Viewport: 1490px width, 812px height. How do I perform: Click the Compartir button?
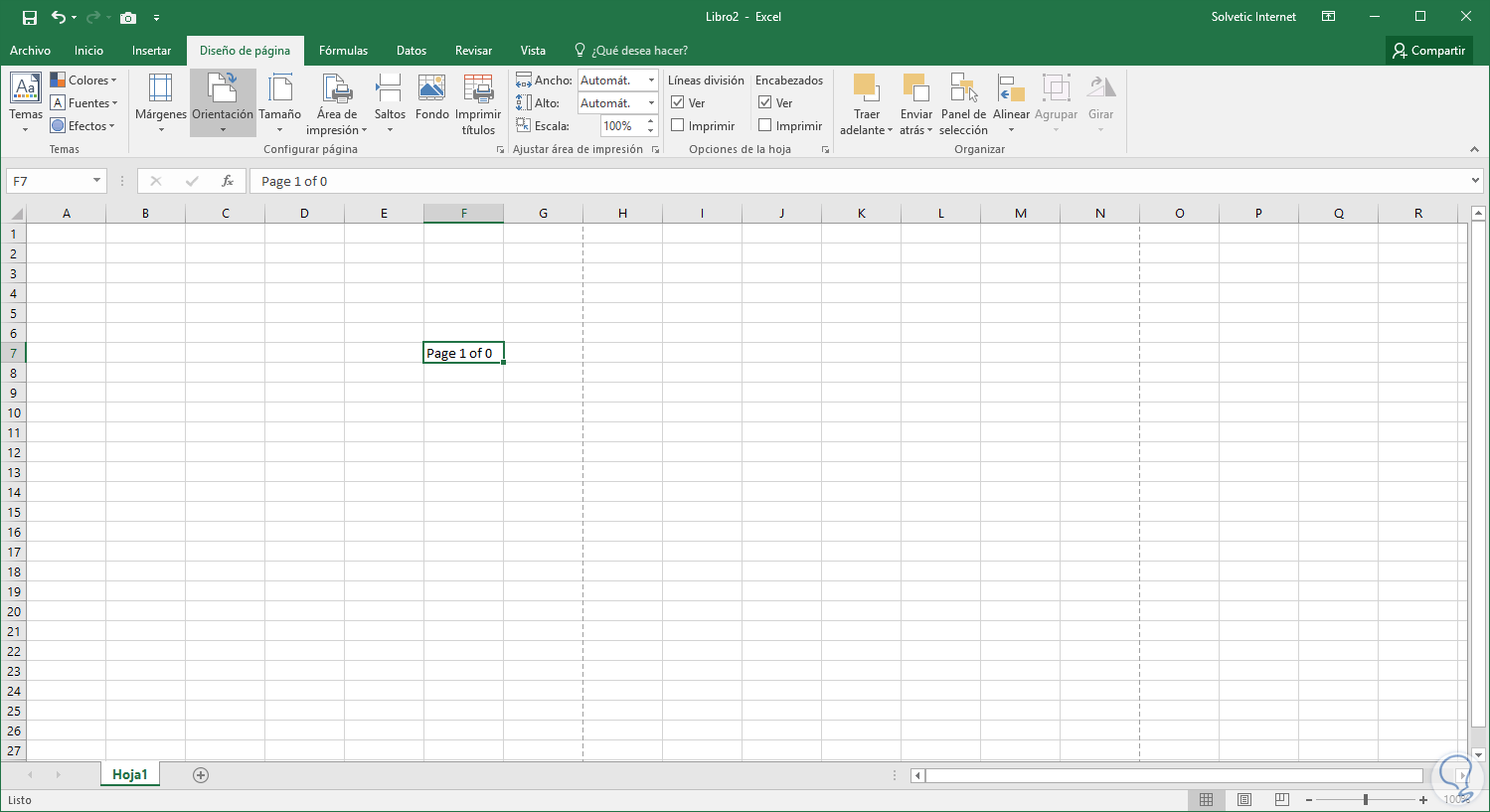click(1429, 51)
